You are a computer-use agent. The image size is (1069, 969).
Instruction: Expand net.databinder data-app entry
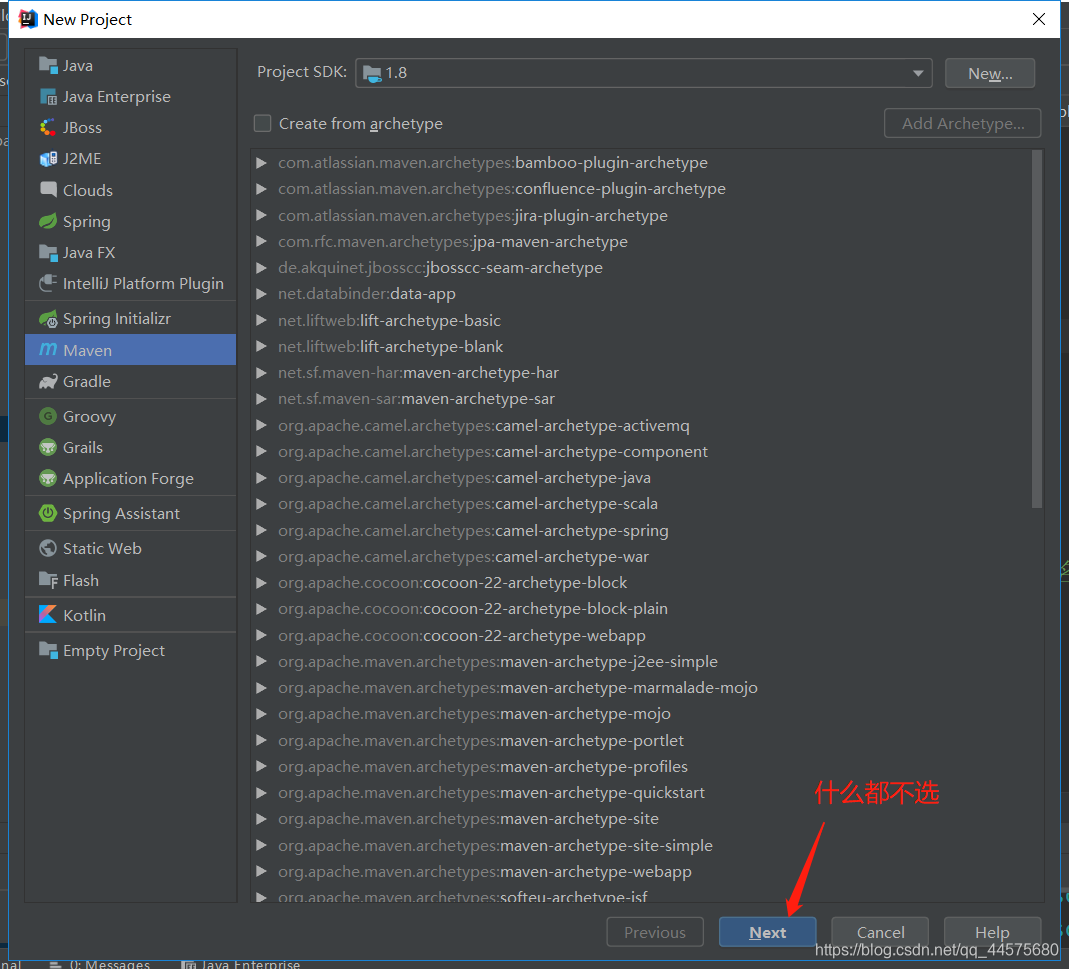pos(261,293)
